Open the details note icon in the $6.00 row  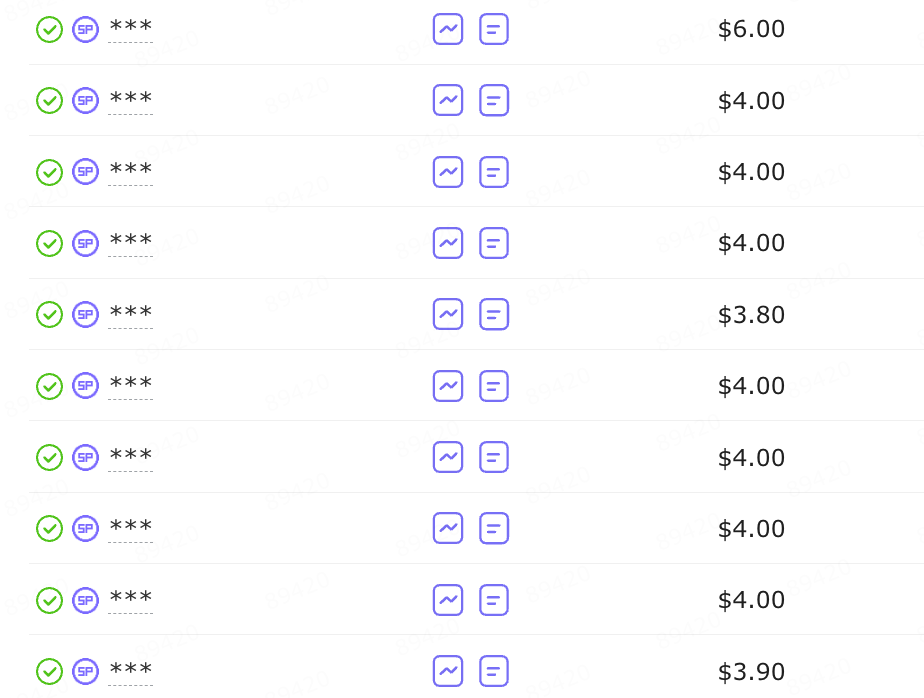click(x=494, y=29)
